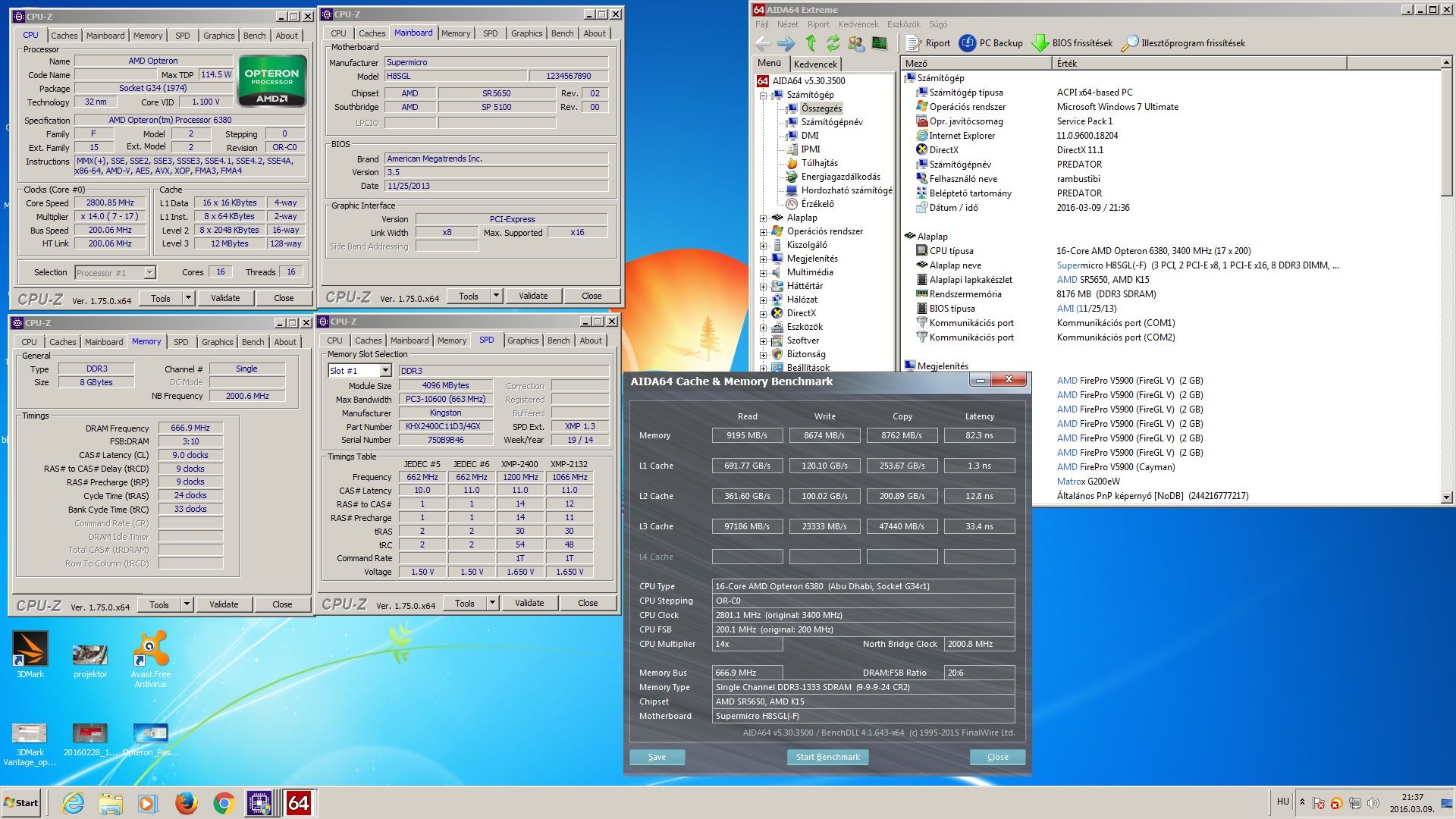This screenshot has height=819, width=1456.
Task: Open Avast Free Antivirus desktop icon
Action: 151,661
